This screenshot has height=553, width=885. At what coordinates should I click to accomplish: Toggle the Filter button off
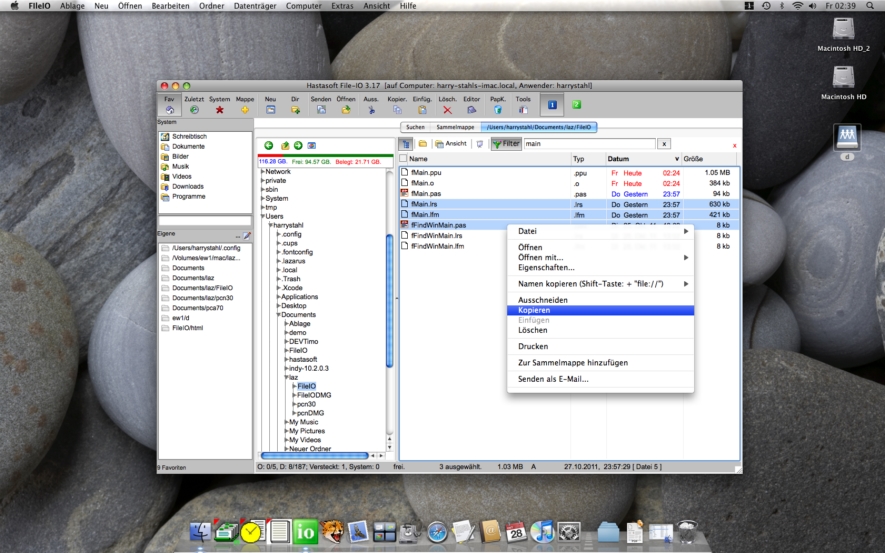506,144
